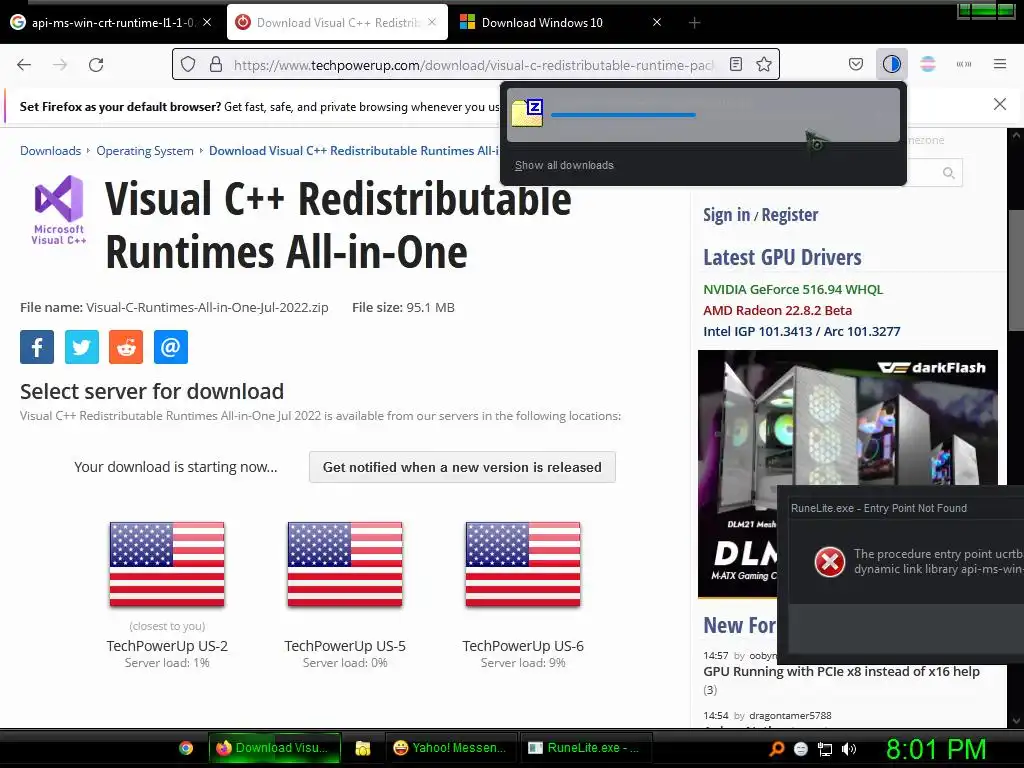Click the URL address bar
1024x768 pixels.
(473, 65)
